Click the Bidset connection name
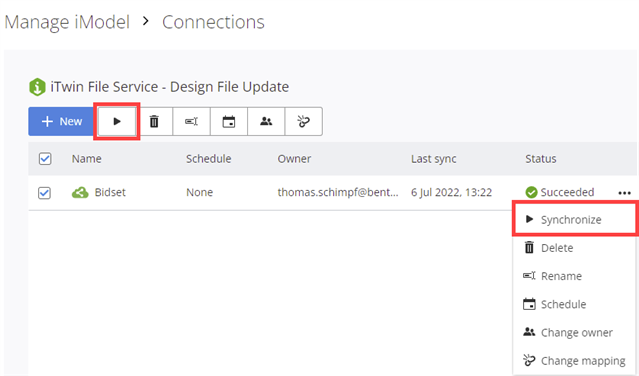 click(x=110, y=192)
